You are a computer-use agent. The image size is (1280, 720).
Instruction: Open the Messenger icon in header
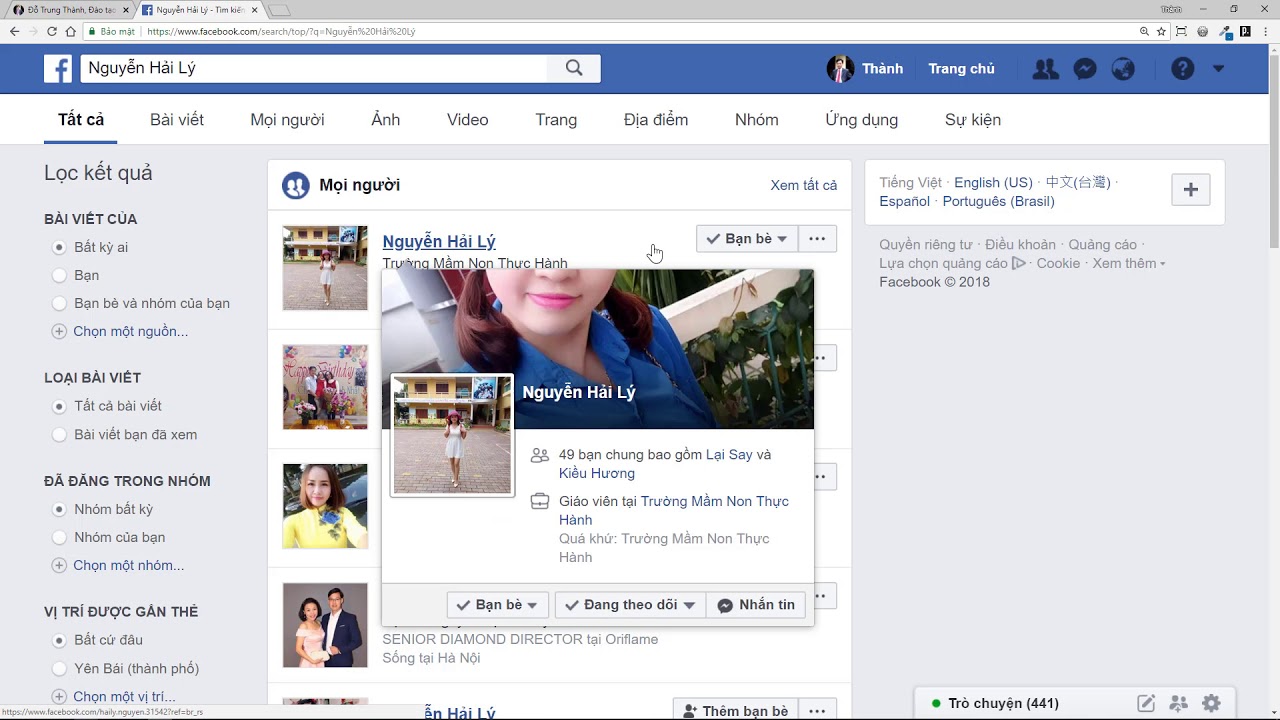tap(1085, 69)
